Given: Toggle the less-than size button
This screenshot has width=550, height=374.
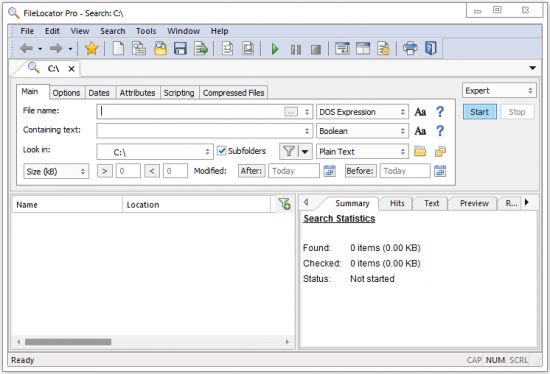Looking at the screenshot, I should coord(152,171).
